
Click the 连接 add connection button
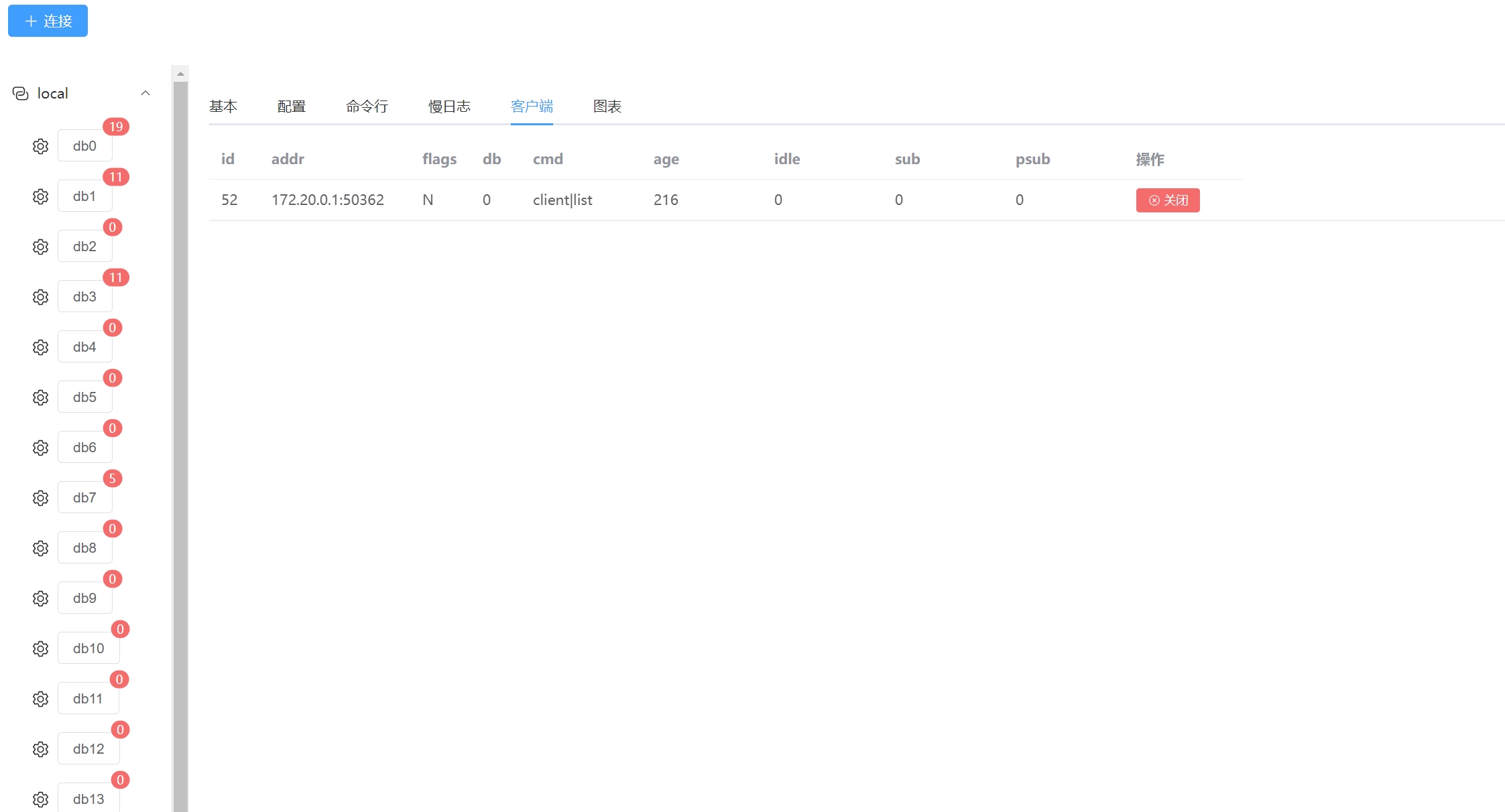click(48, 21)
